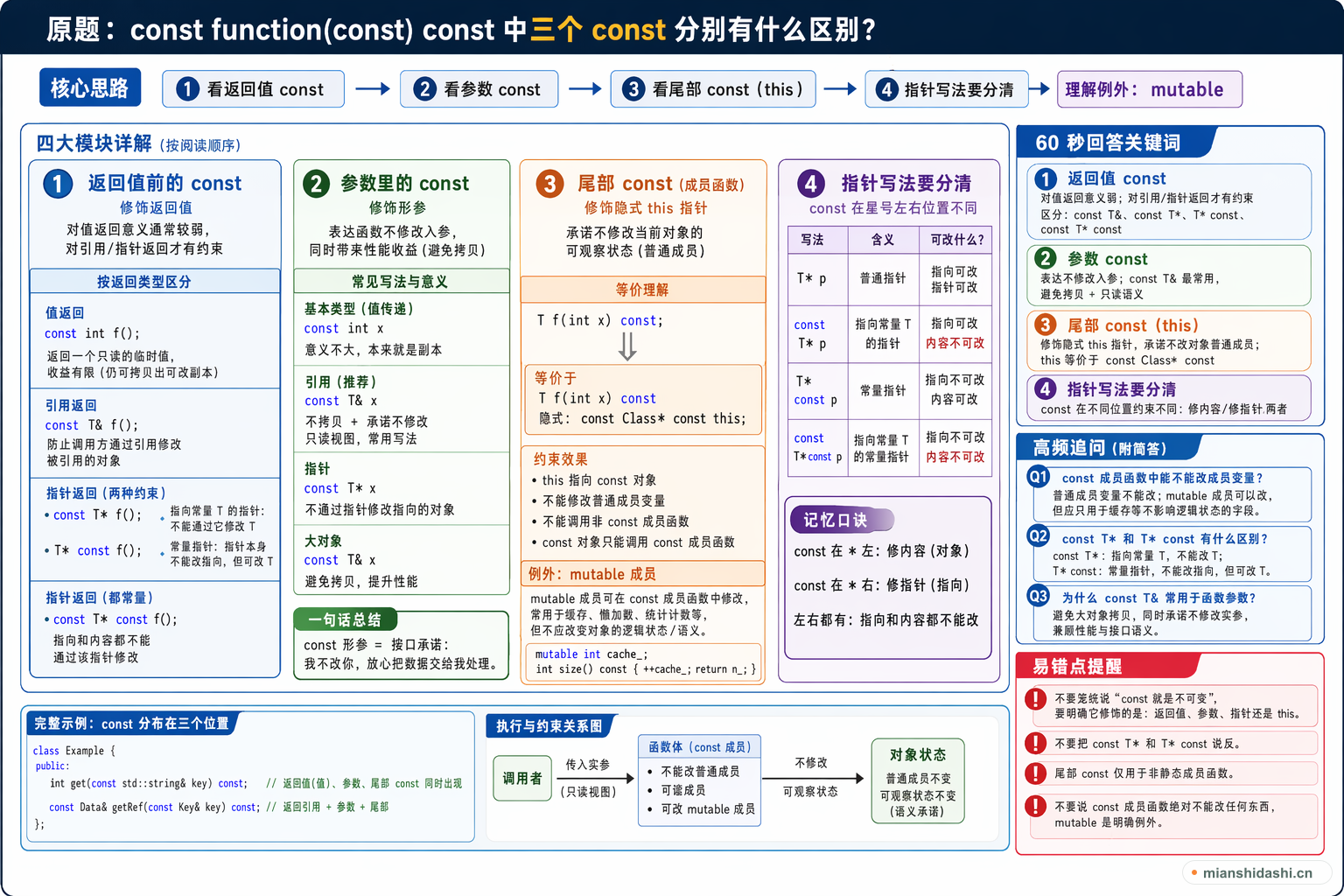Screen dimensions: 1344x896
Task: Click the 等价理解 section bar
Action: 643,290
